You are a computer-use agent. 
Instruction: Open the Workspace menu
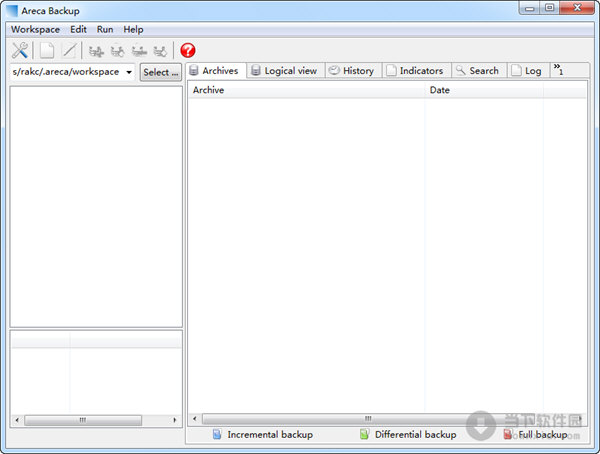pyautogui.click(x=35, y=29)
